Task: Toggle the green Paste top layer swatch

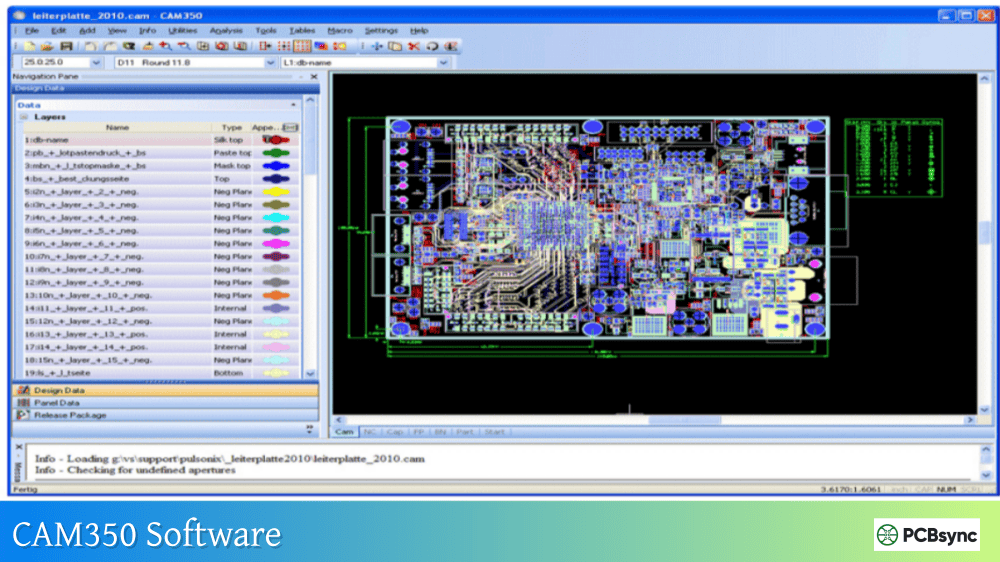Action: pyautogui.click(x=274, y=153)
